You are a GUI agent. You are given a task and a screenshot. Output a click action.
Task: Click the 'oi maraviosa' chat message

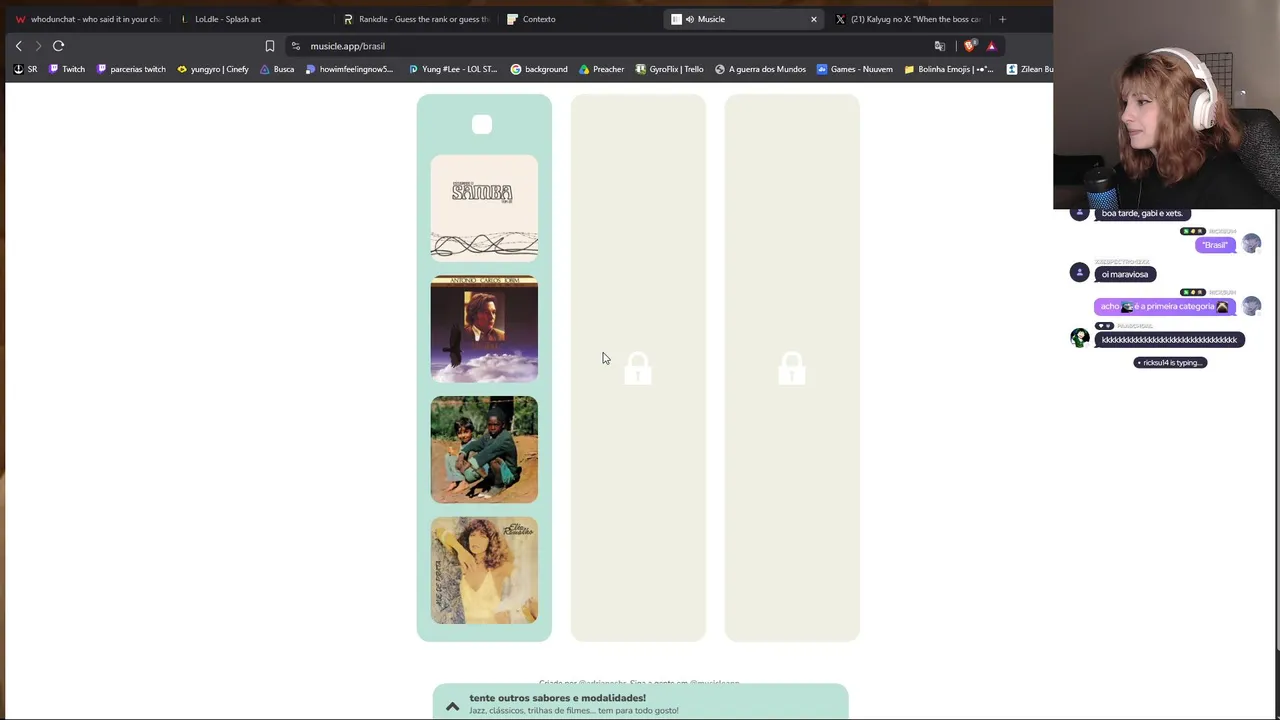(1125, 274)
